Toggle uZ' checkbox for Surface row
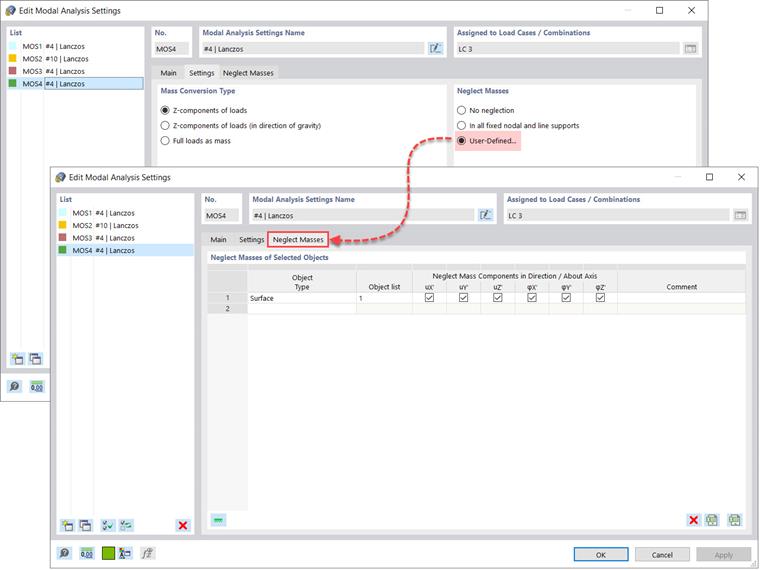 point(498,298)
